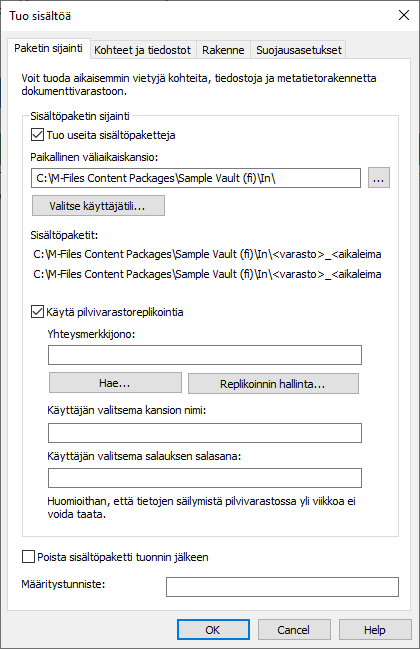Focus the kansion nimi input field
This screenshot has height=649, width=420.
coord(205,433)
